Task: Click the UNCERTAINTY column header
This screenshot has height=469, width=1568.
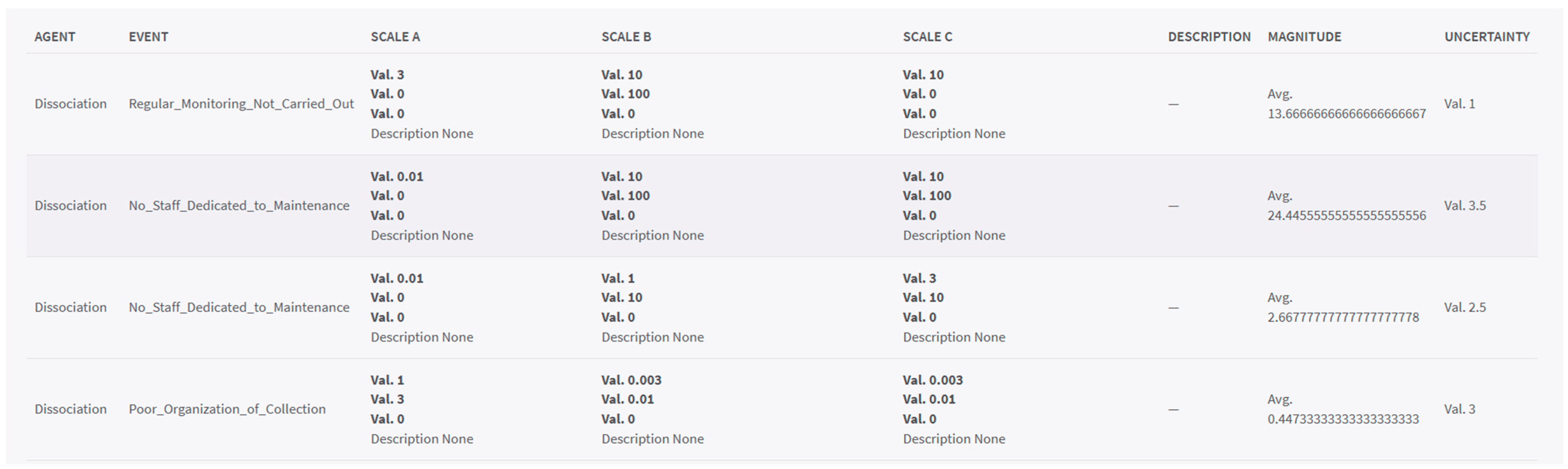Action: (1487, 36)
